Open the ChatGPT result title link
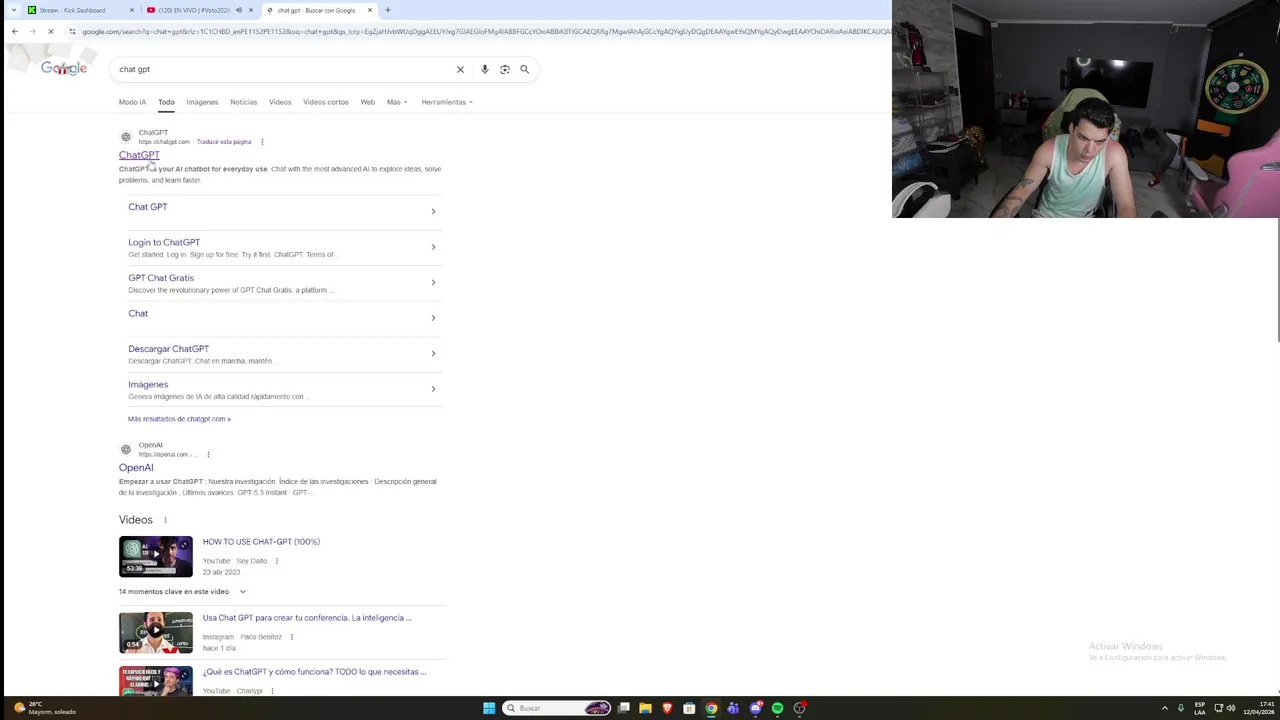The image size is (1280, 720). tap(139, 155)
